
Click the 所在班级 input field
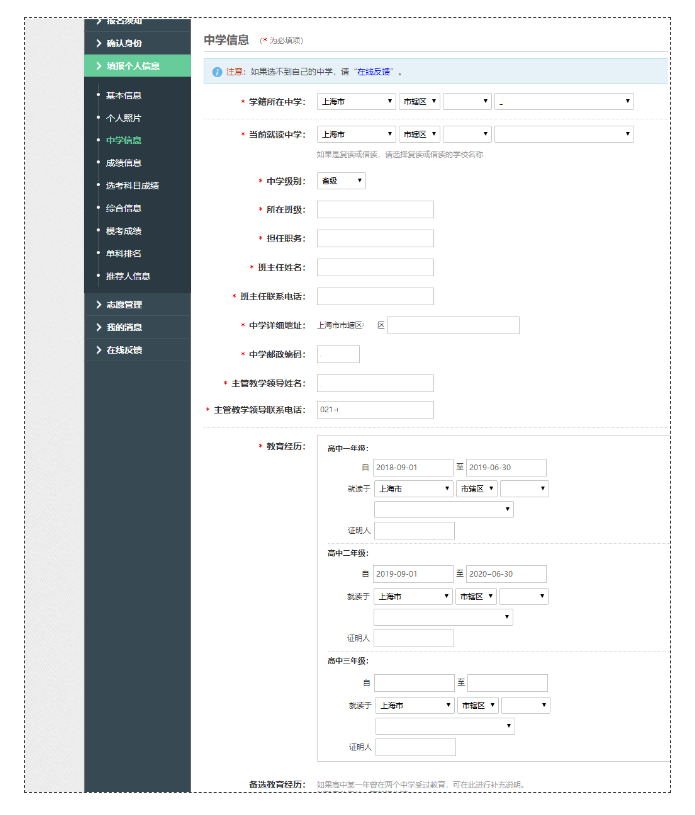[375, 209]
